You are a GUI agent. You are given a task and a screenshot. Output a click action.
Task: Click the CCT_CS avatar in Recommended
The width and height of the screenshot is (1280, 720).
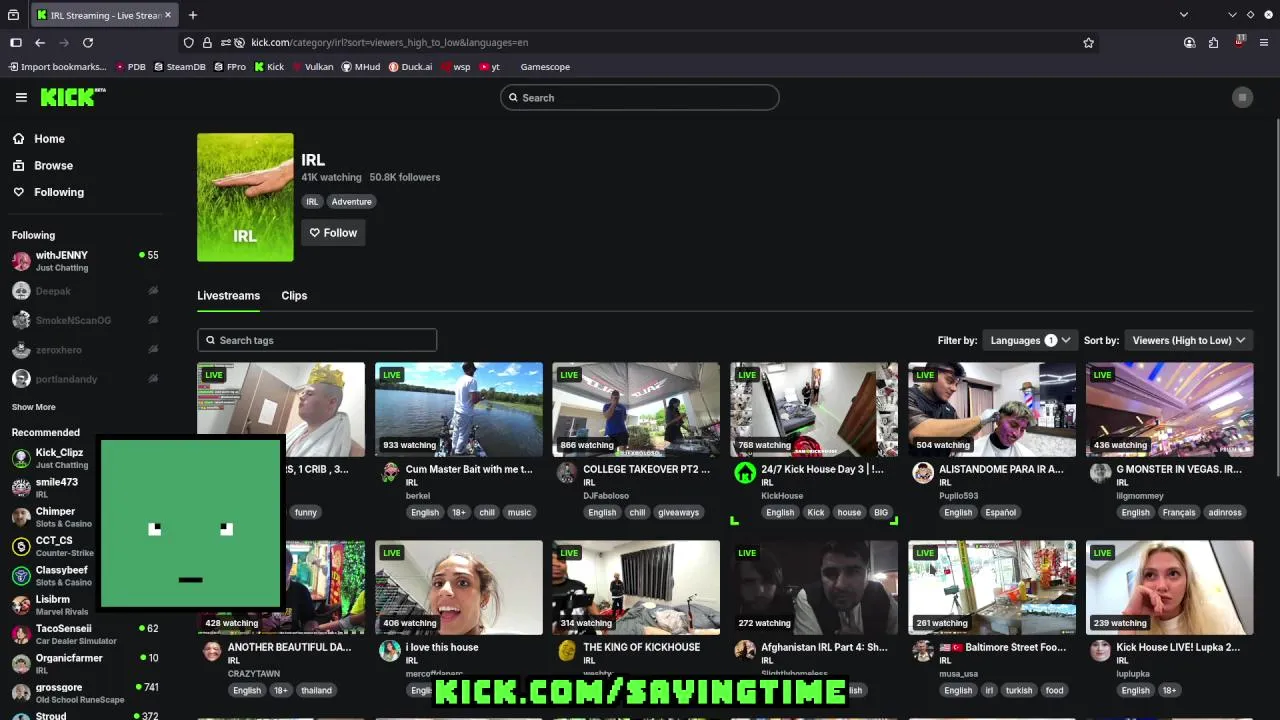pyautogui.click(x=21, y=546)
